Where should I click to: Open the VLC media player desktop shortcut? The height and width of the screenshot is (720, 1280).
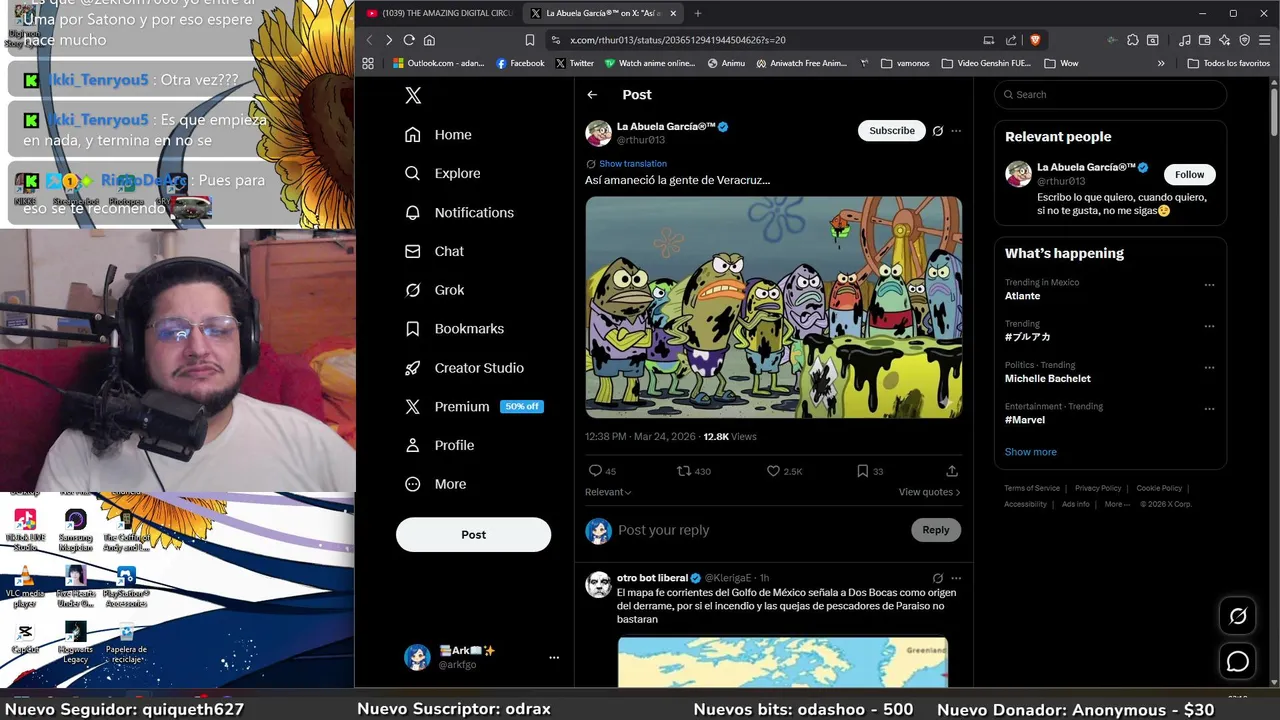25,588
